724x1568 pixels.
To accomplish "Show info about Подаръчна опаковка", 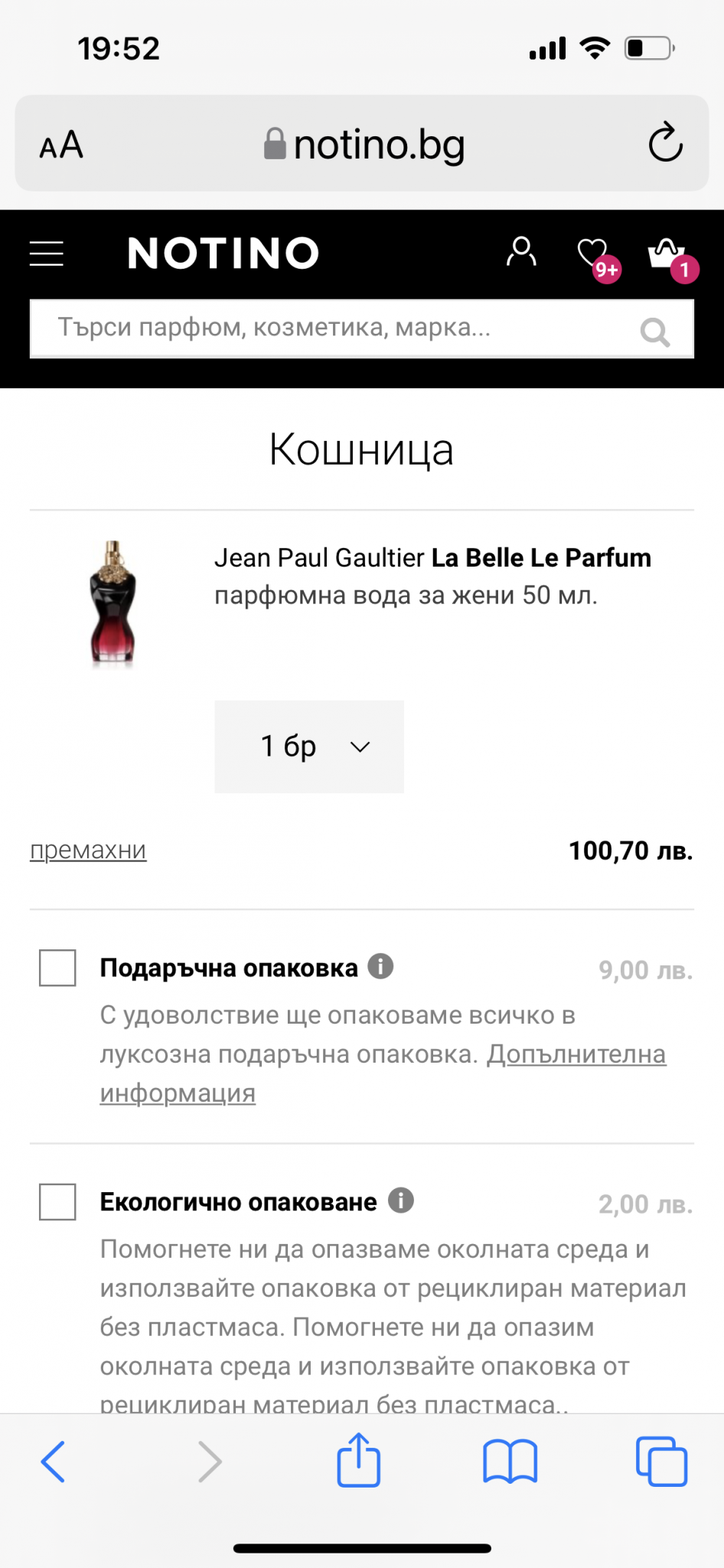I will pyautogui.click(x=380, y=966).
